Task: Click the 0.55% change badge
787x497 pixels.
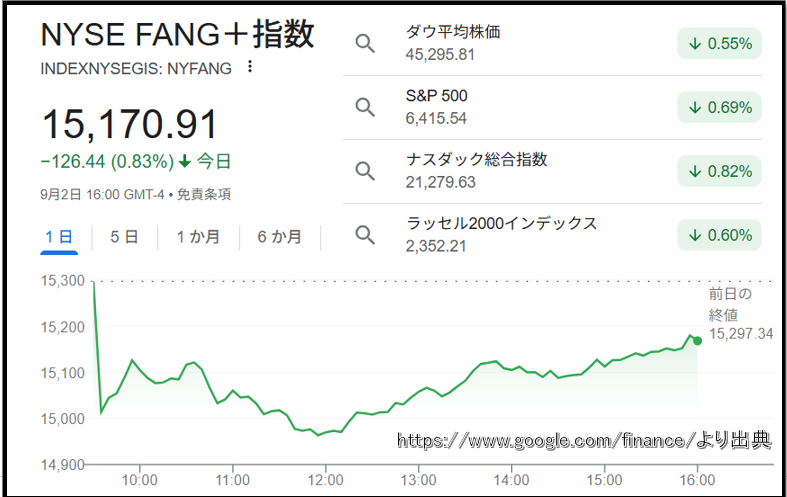Action: pos(719,44)
